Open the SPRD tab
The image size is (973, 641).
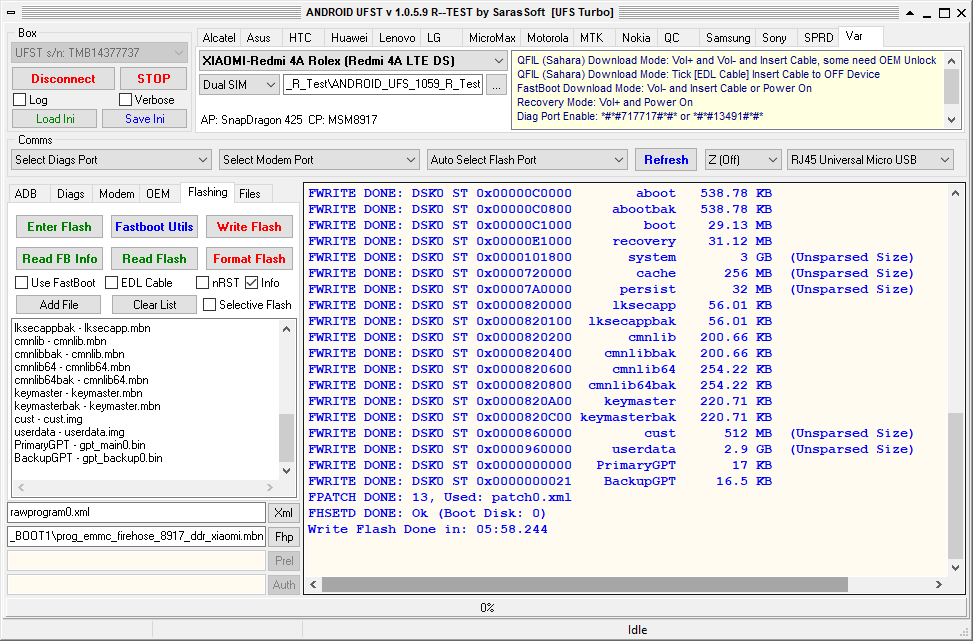818,38
